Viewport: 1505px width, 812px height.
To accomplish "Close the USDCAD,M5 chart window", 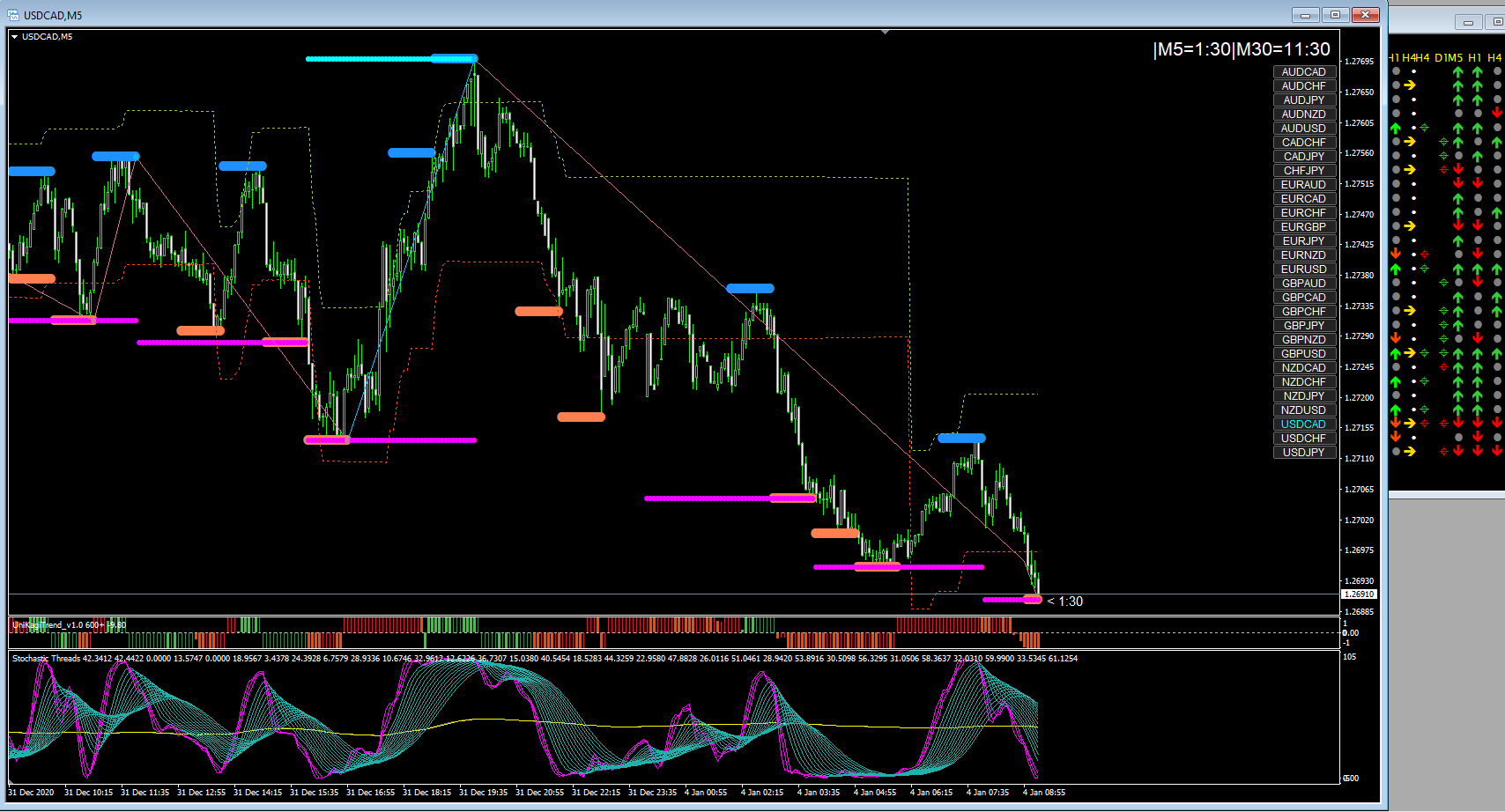I will click(x=1366, y=15).
